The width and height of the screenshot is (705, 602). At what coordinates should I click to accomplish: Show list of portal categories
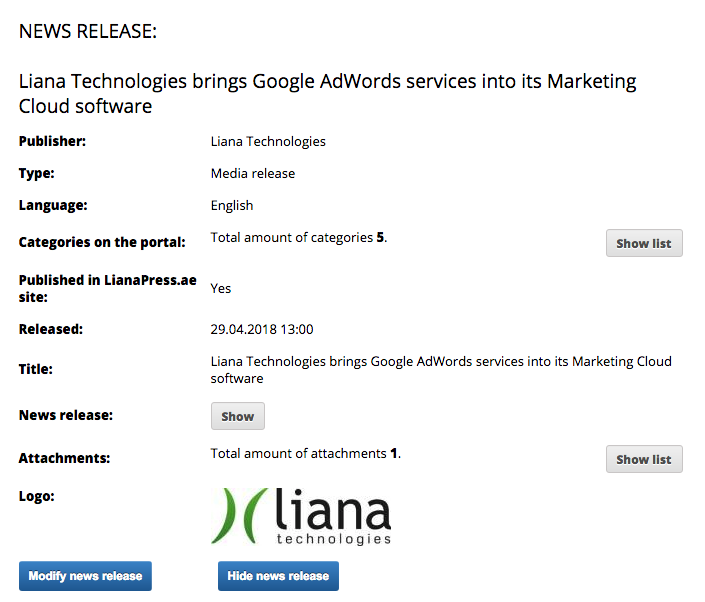643,243
